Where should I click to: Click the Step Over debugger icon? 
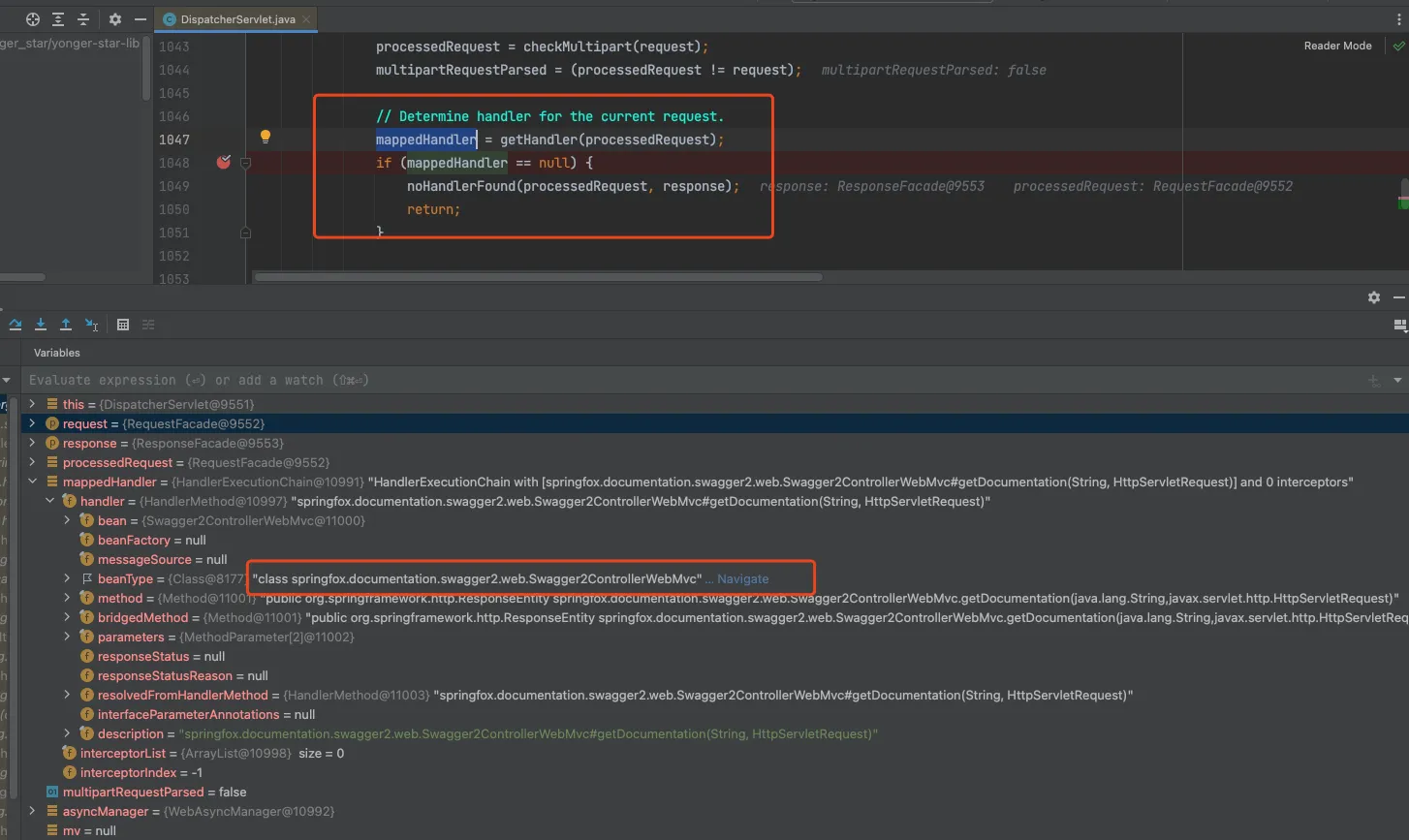(x=16, y=325)
